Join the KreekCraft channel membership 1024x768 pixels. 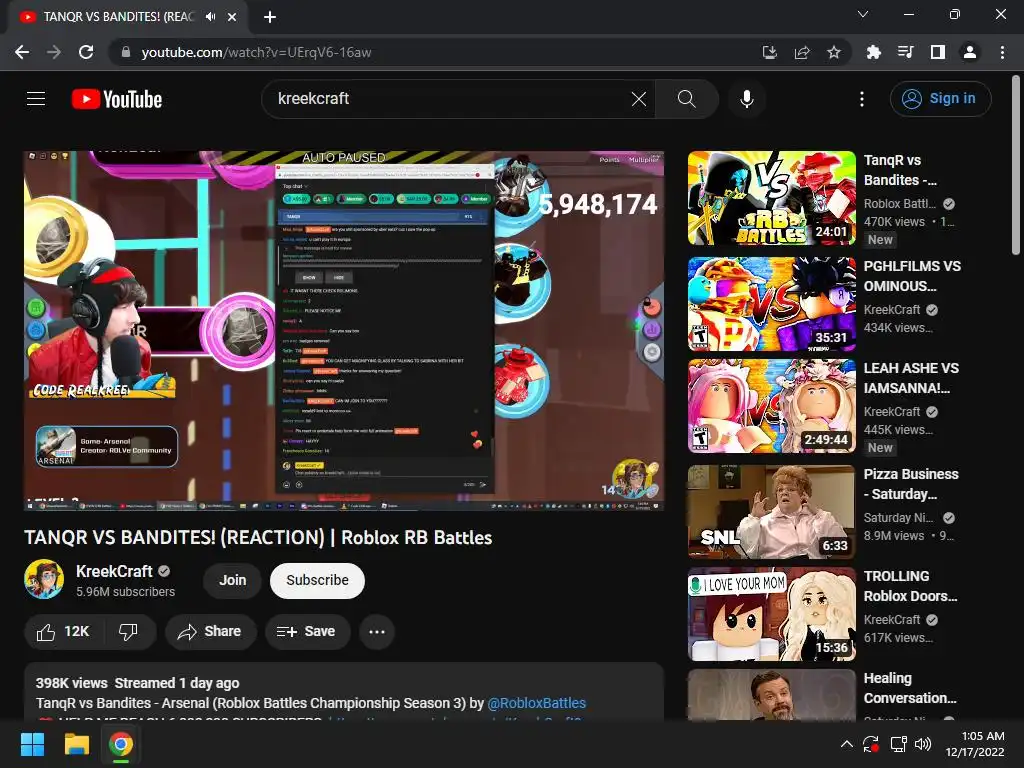tap(232, 580)
